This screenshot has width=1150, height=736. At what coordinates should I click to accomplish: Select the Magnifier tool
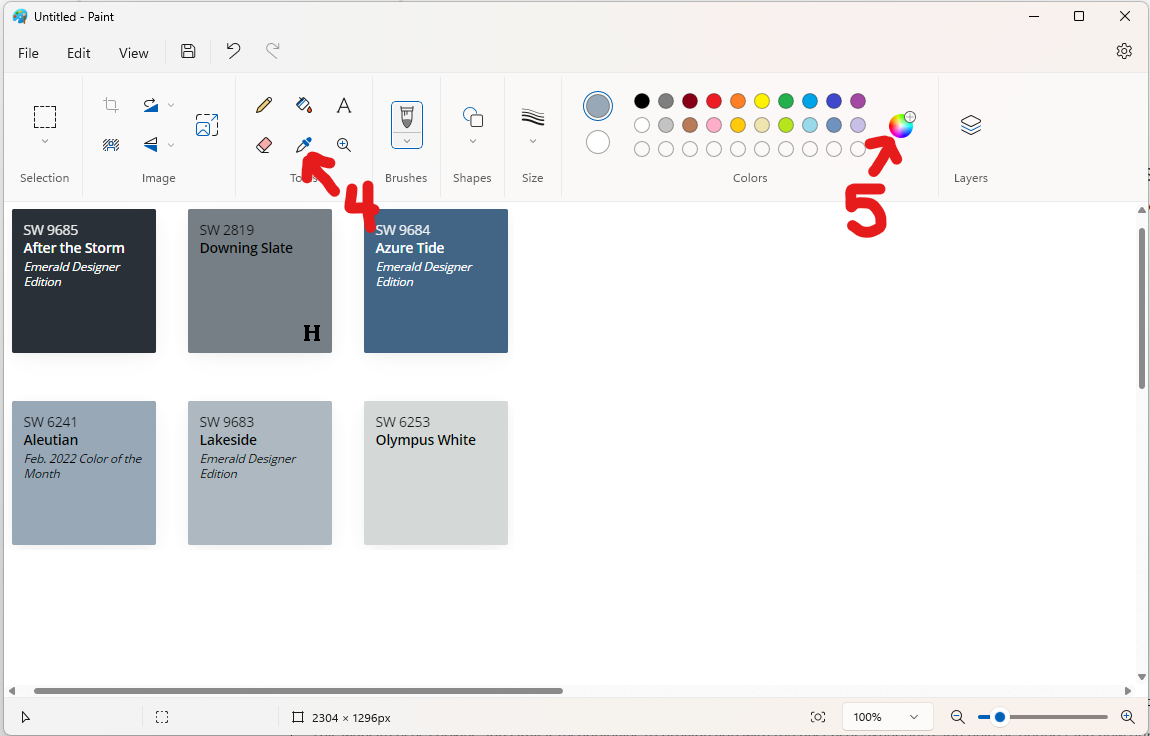[x=344, y=145]
